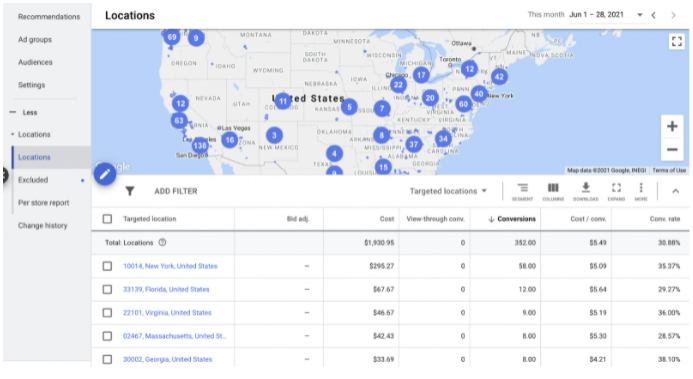Click map cluster marker 17
The width and height of the screenshot is (693, 379).
point(421,75)
